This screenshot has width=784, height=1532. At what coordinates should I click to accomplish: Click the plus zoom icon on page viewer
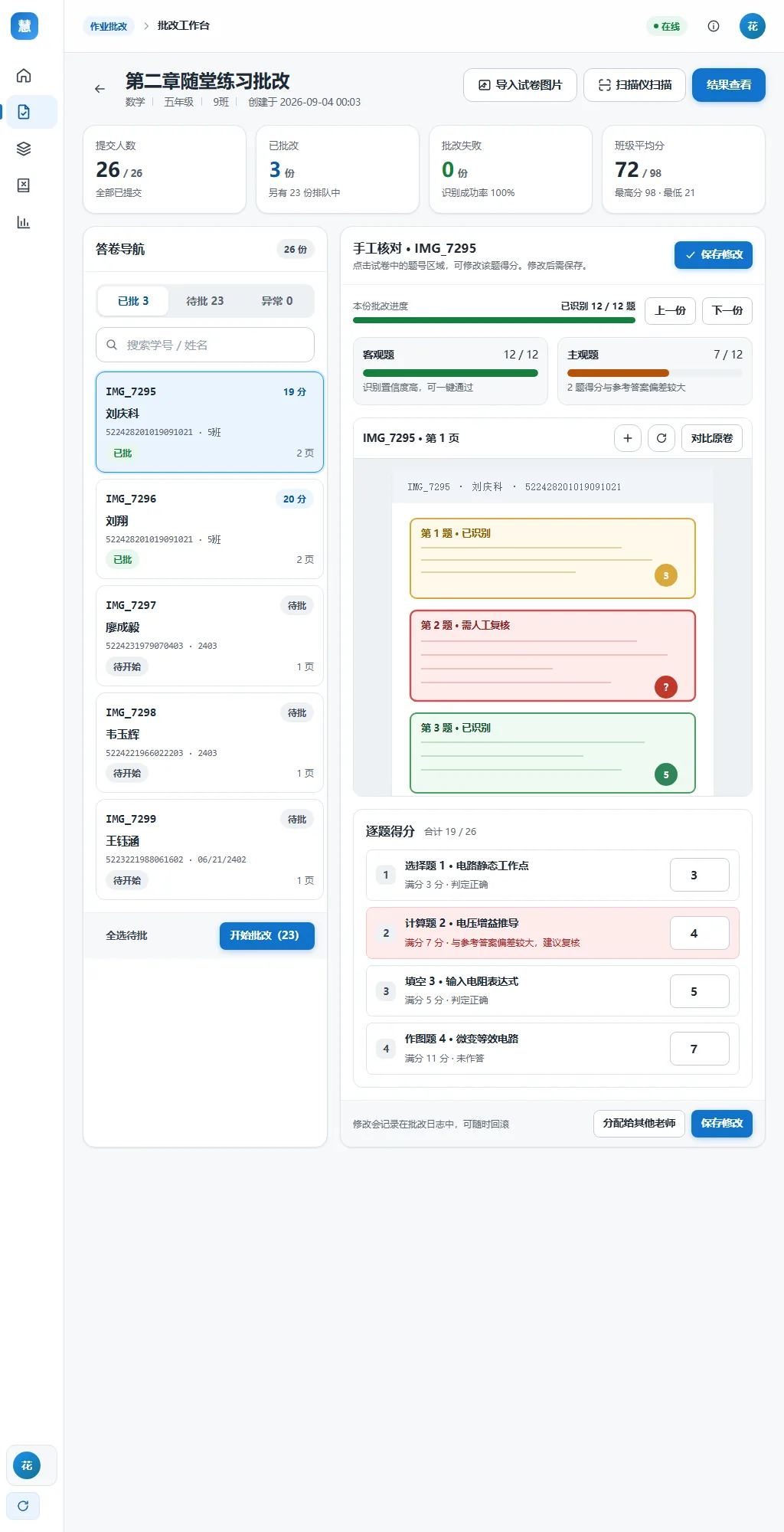click(628, 438)
